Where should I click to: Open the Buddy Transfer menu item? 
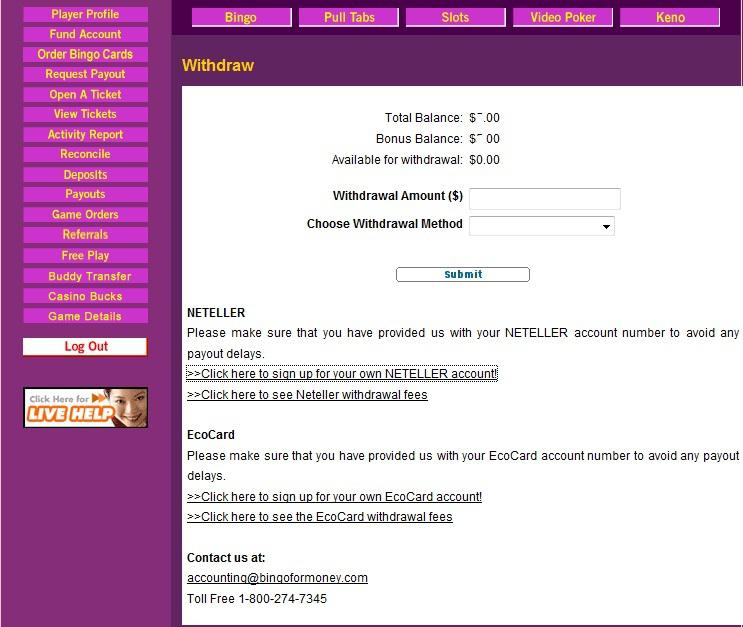(x=85, y=276)
